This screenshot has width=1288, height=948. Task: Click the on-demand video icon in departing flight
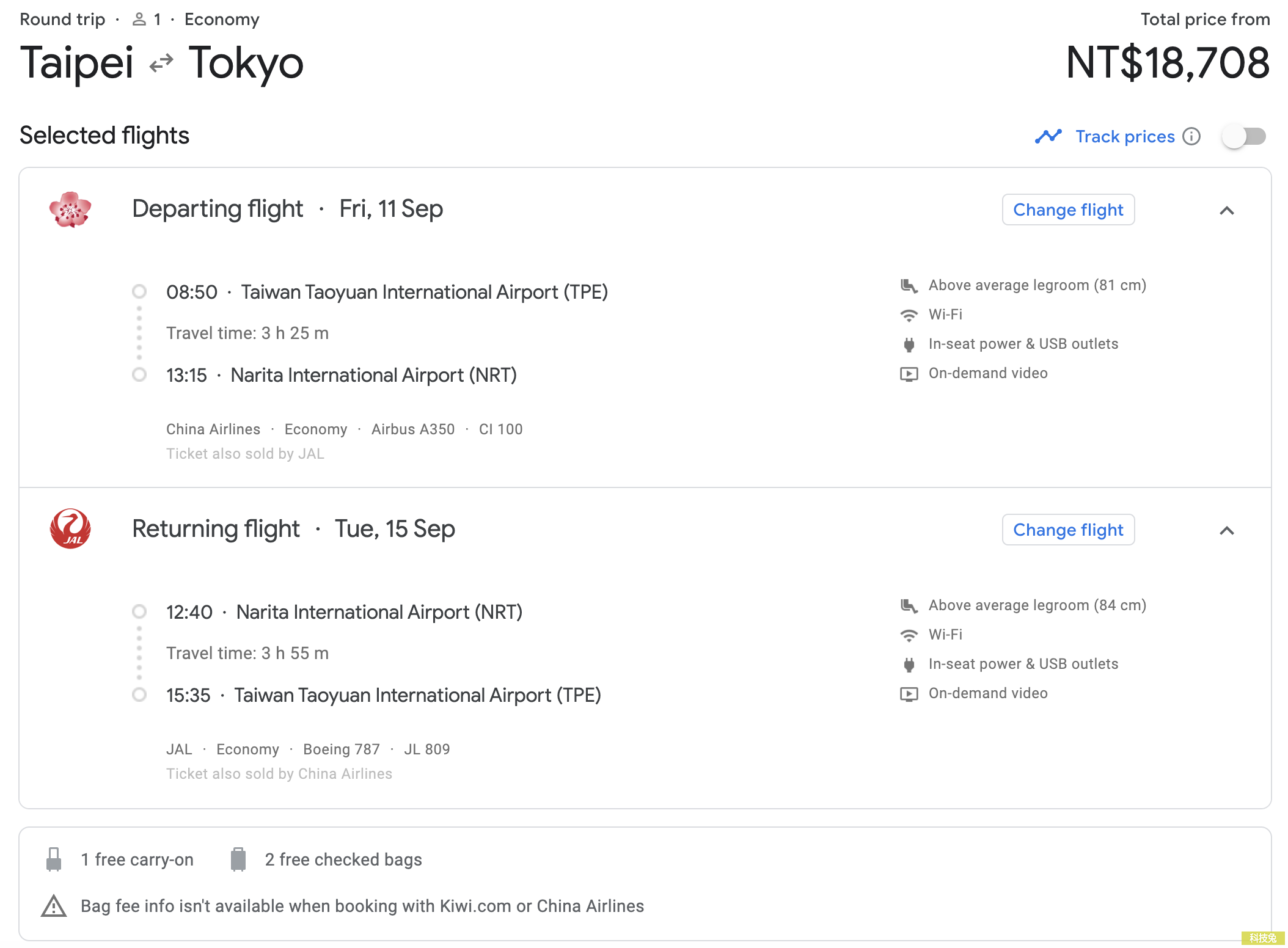(x=909, y=374)
